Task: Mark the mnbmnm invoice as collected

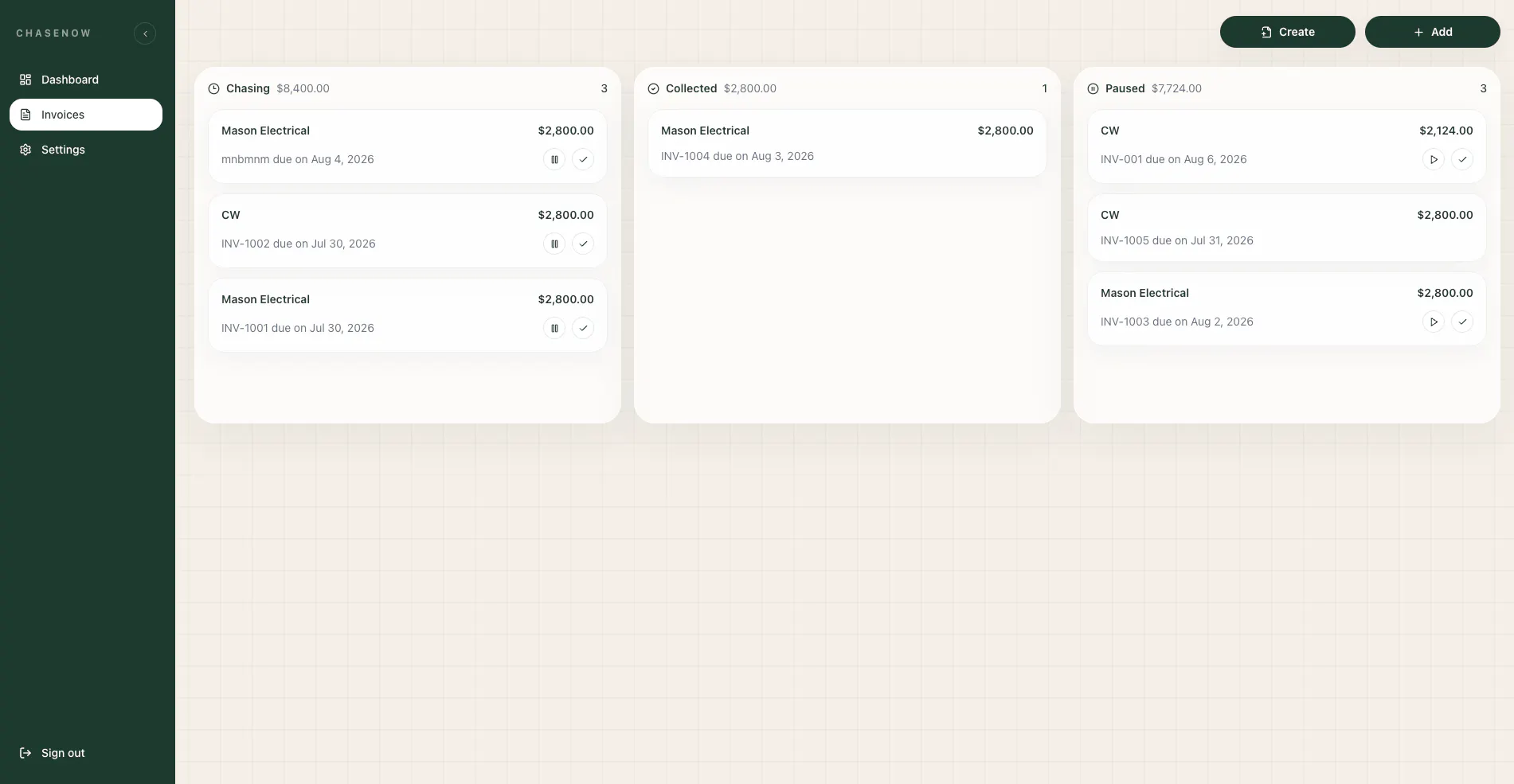Action: click(x=583, y=159)
